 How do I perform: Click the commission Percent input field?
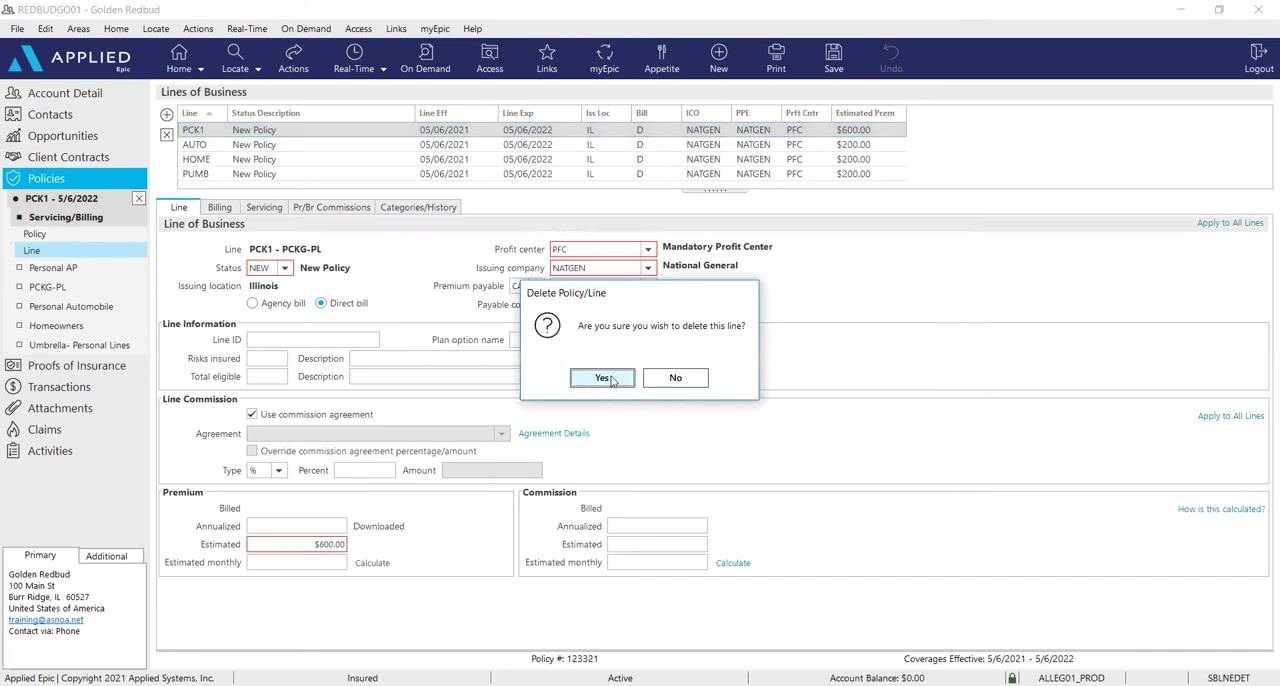(364, 470)
